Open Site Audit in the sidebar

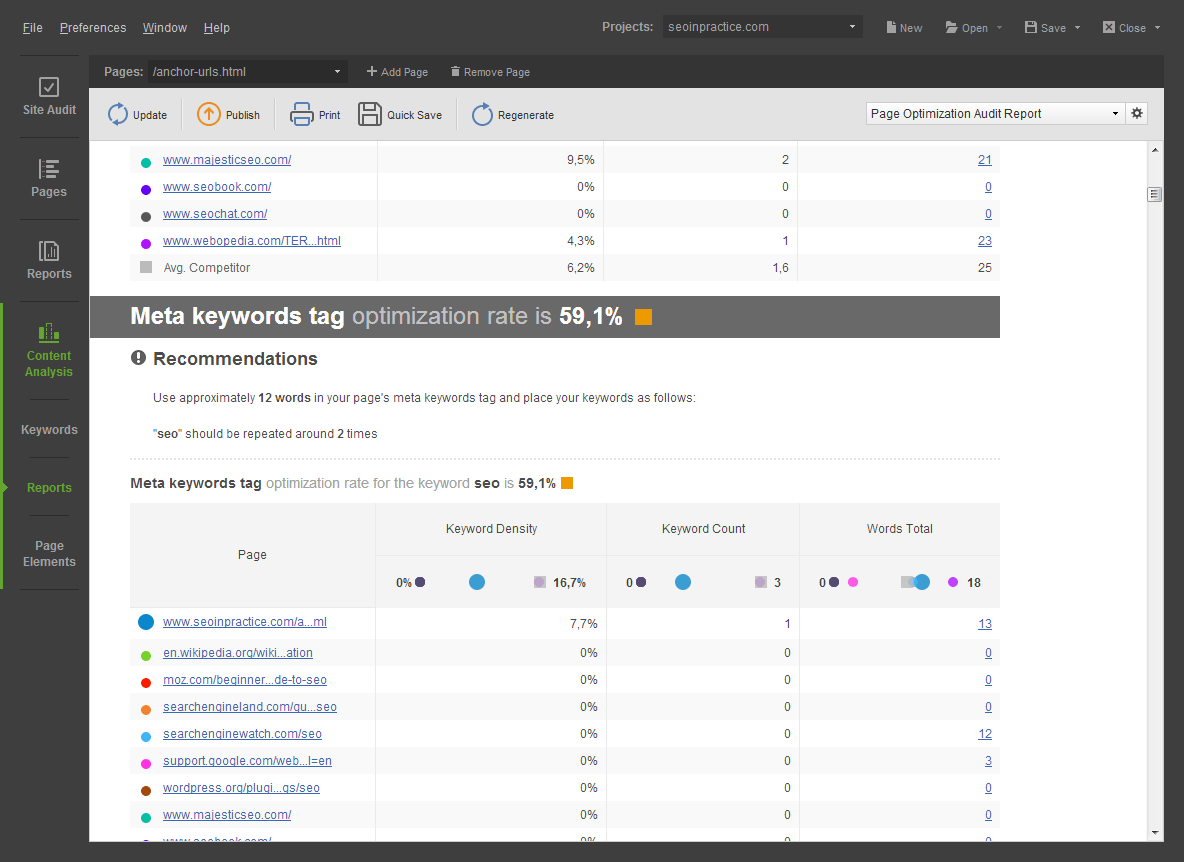tap(49, 97)
